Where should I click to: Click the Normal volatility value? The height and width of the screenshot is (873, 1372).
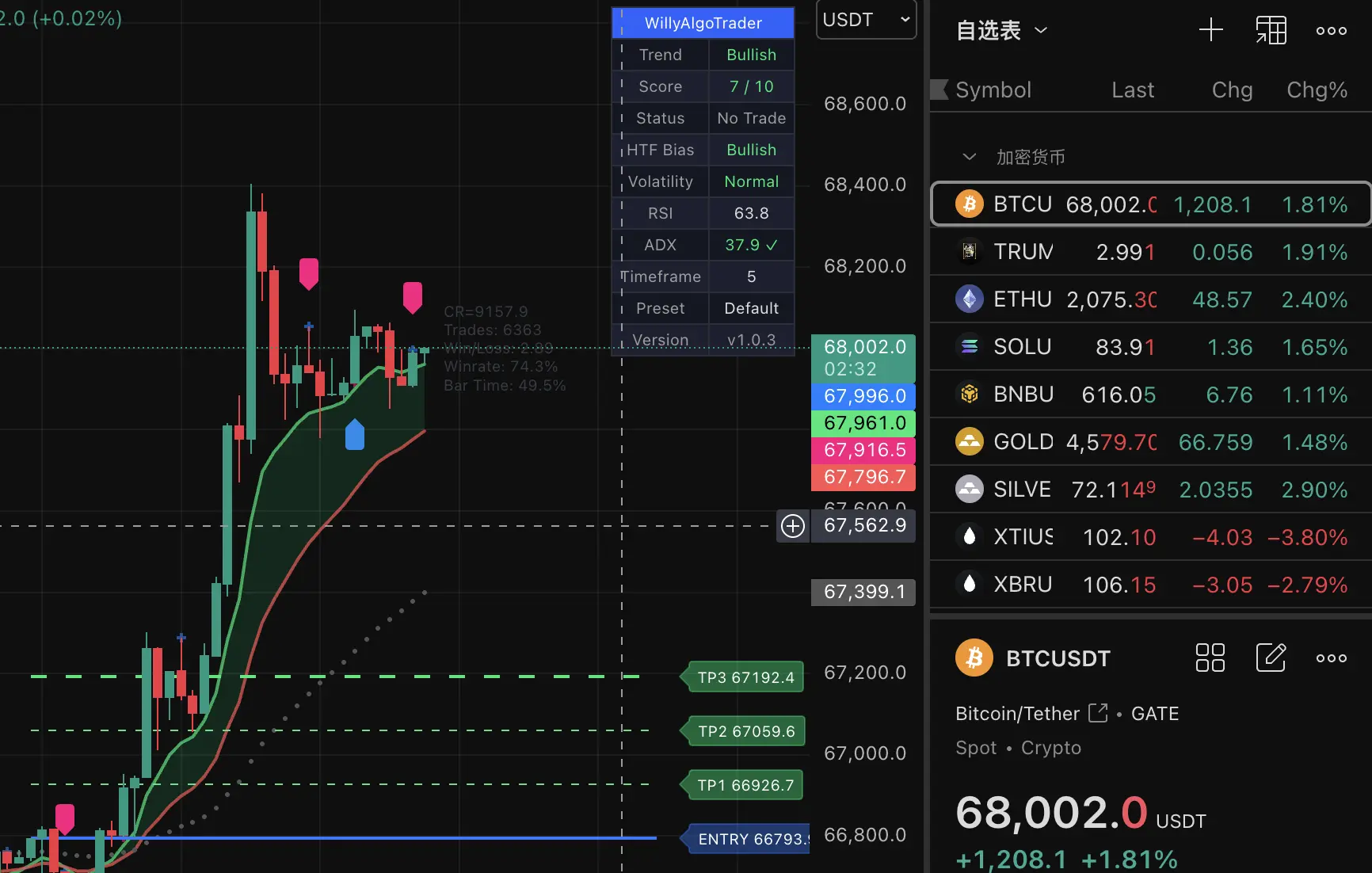tap(752, 181)
